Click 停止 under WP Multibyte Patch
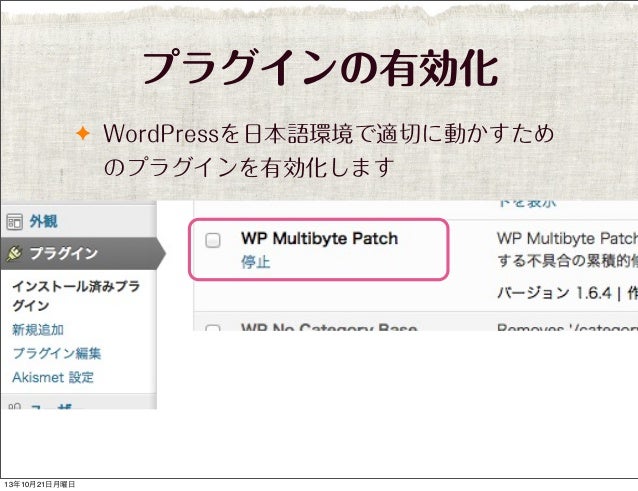The width and height of the screenshot is (638, 491). click(256, 262)
